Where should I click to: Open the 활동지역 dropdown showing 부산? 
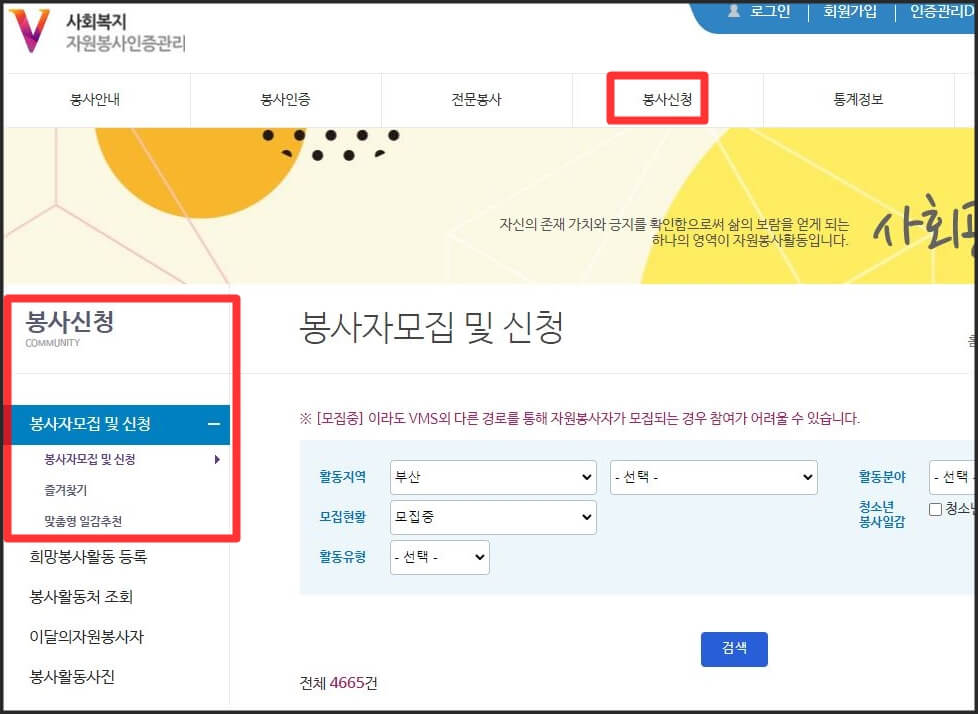tap(492, 477)
